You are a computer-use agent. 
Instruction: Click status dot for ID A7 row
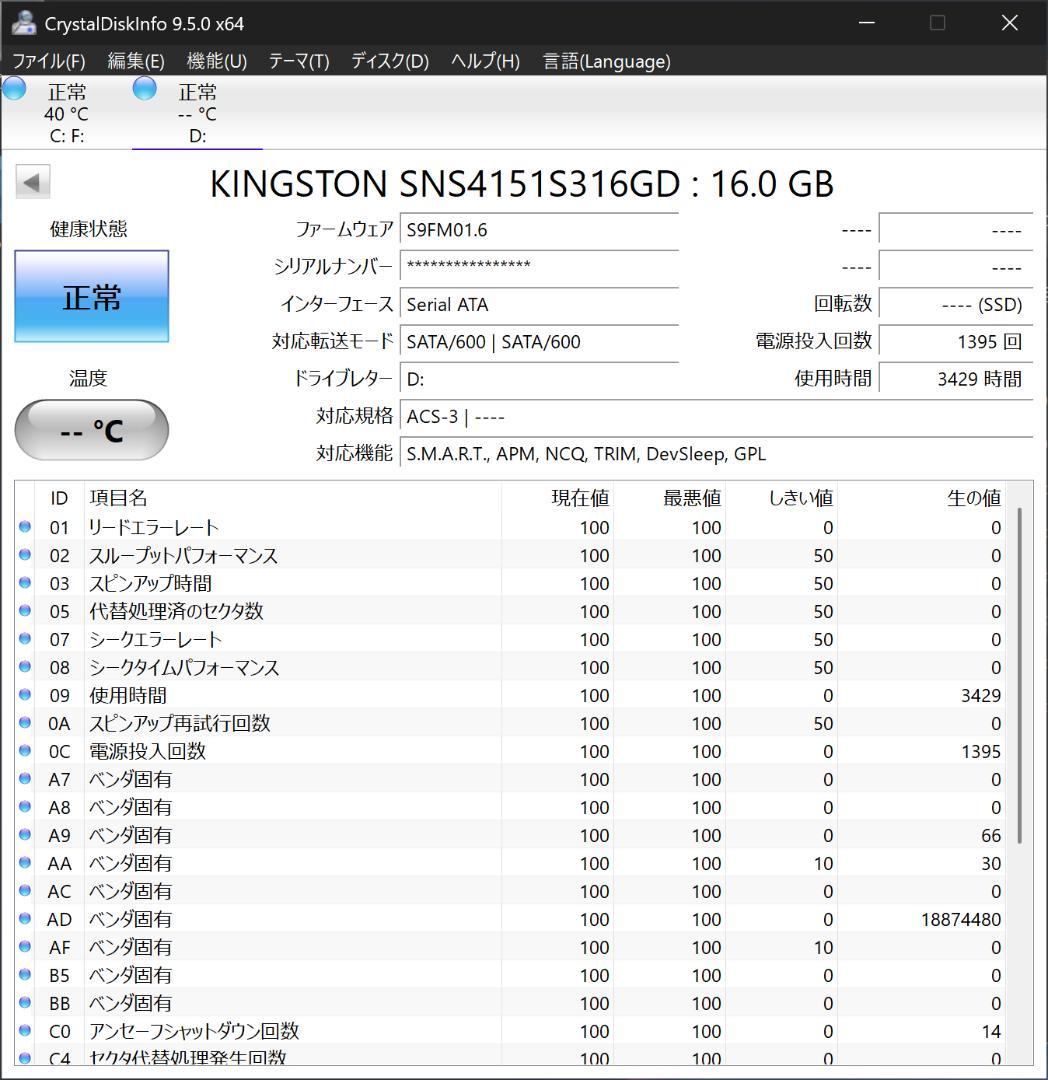click(25, 778)
